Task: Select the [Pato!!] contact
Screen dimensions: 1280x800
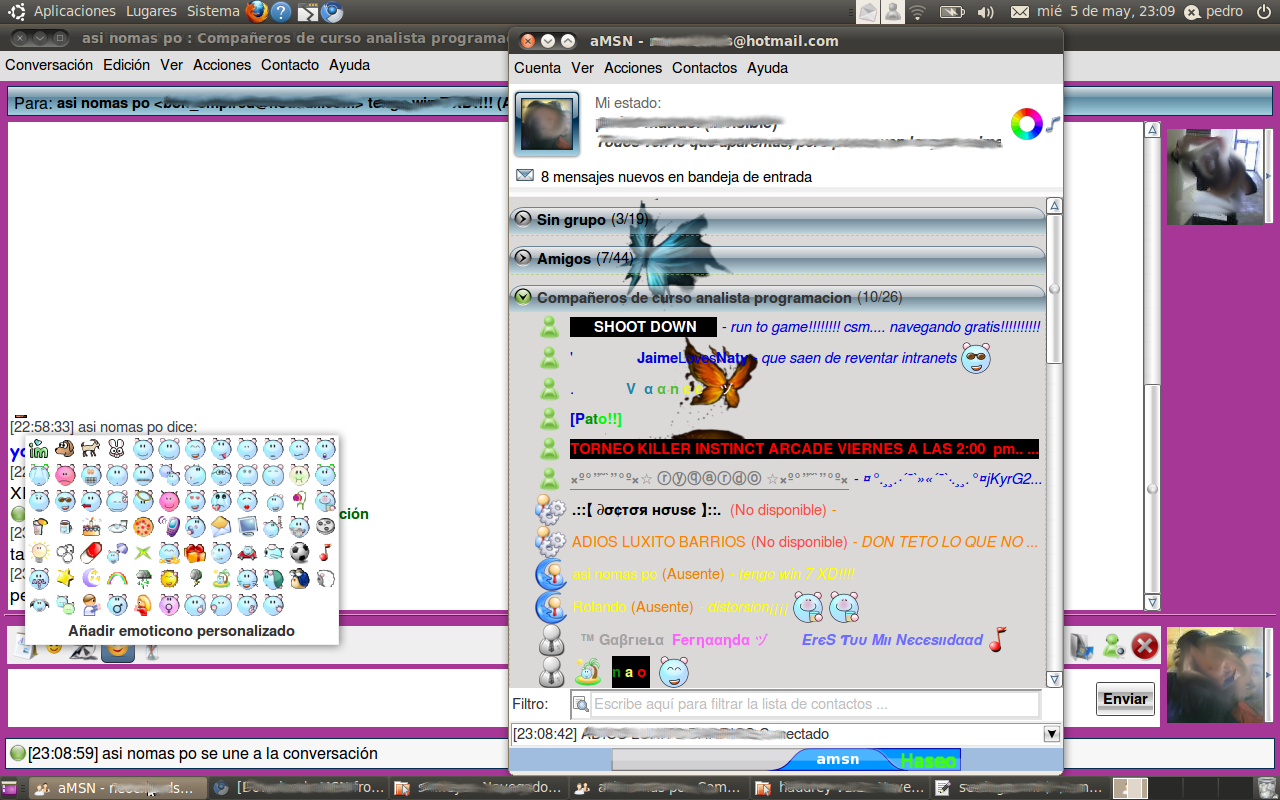Action: pyautogui.click(x=596, y=419)
